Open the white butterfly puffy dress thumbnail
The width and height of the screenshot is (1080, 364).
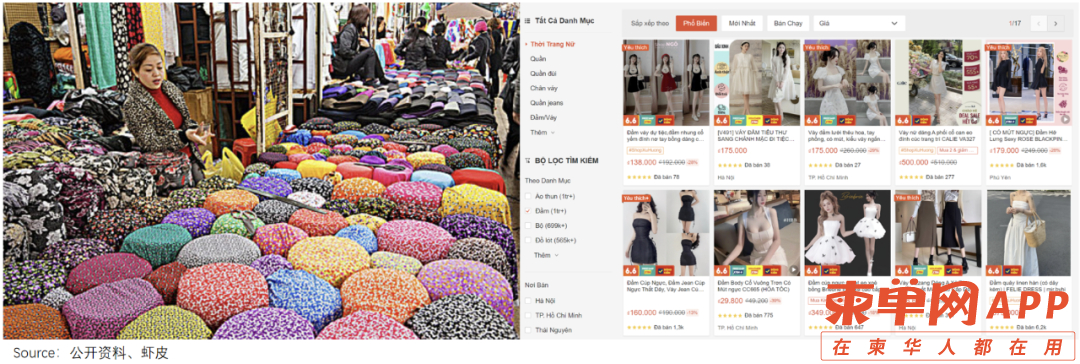click(847, 233)
